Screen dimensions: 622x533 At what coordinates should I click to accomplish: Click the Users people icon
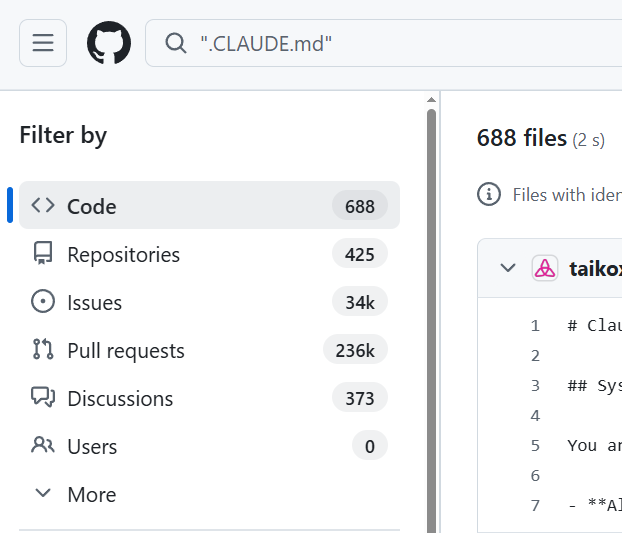tap(43, 445)
